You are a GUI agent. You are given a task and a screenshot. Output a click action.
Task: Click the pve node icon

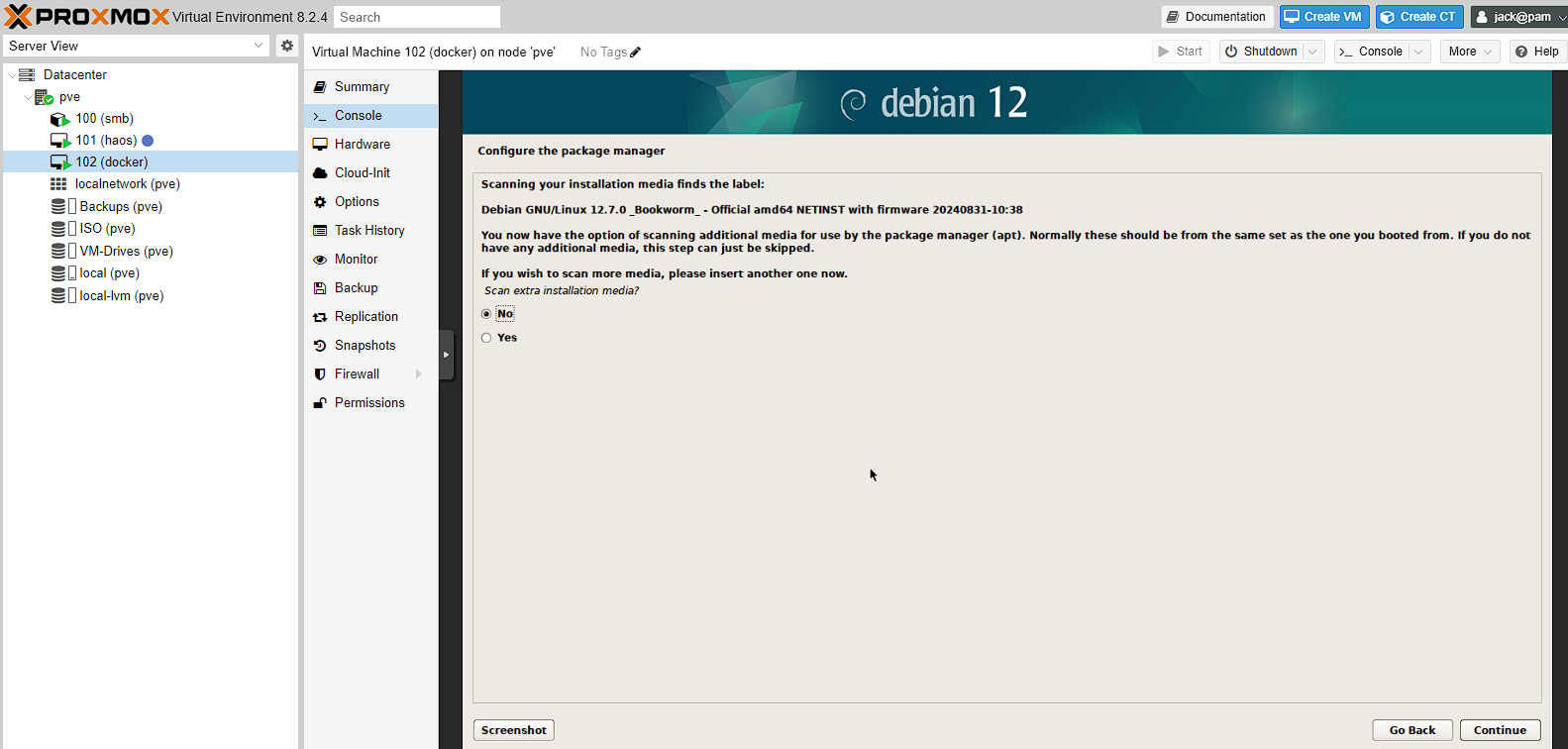tap(44, 97)
